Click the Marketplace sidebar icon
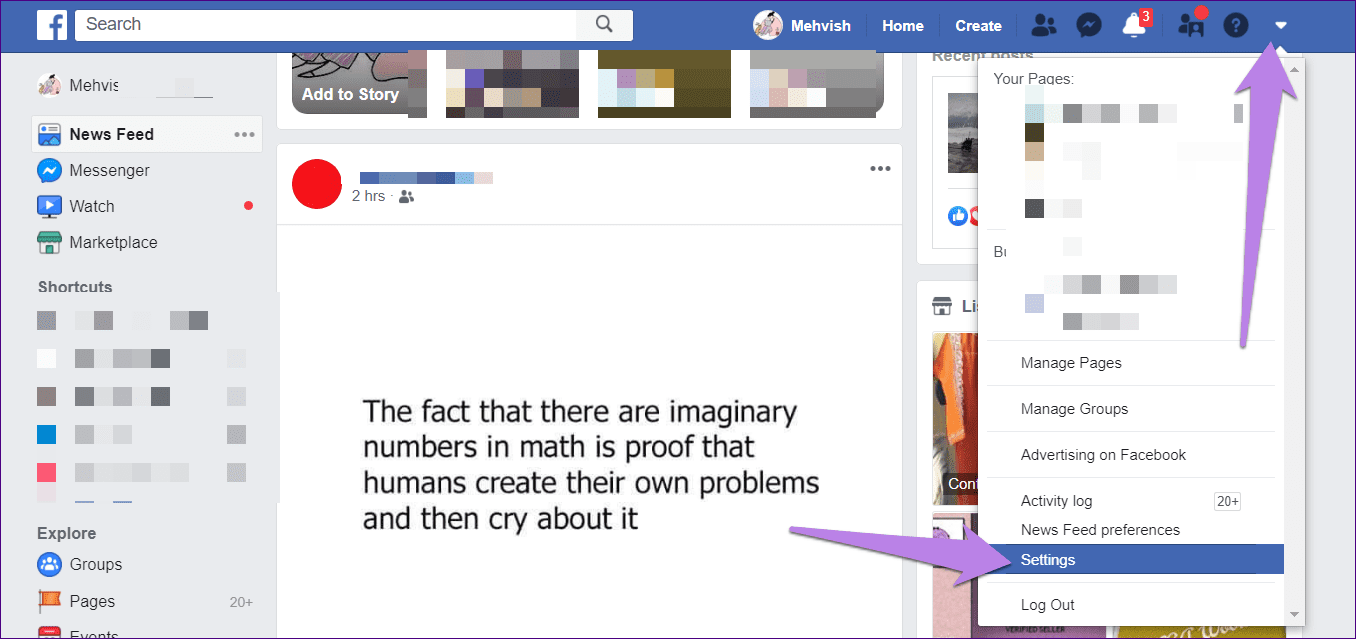 (50, 242)
